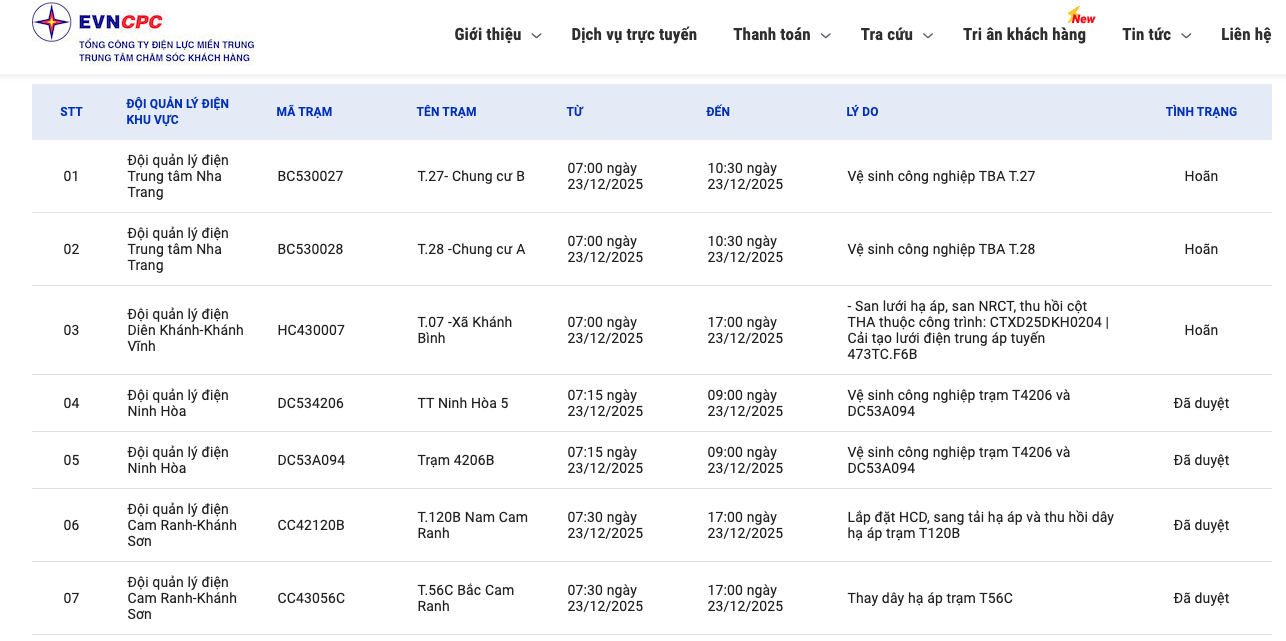Click the Mã trạm column header
The image size is (1286, 641).
pyautogui.click(x=304, y=112)
